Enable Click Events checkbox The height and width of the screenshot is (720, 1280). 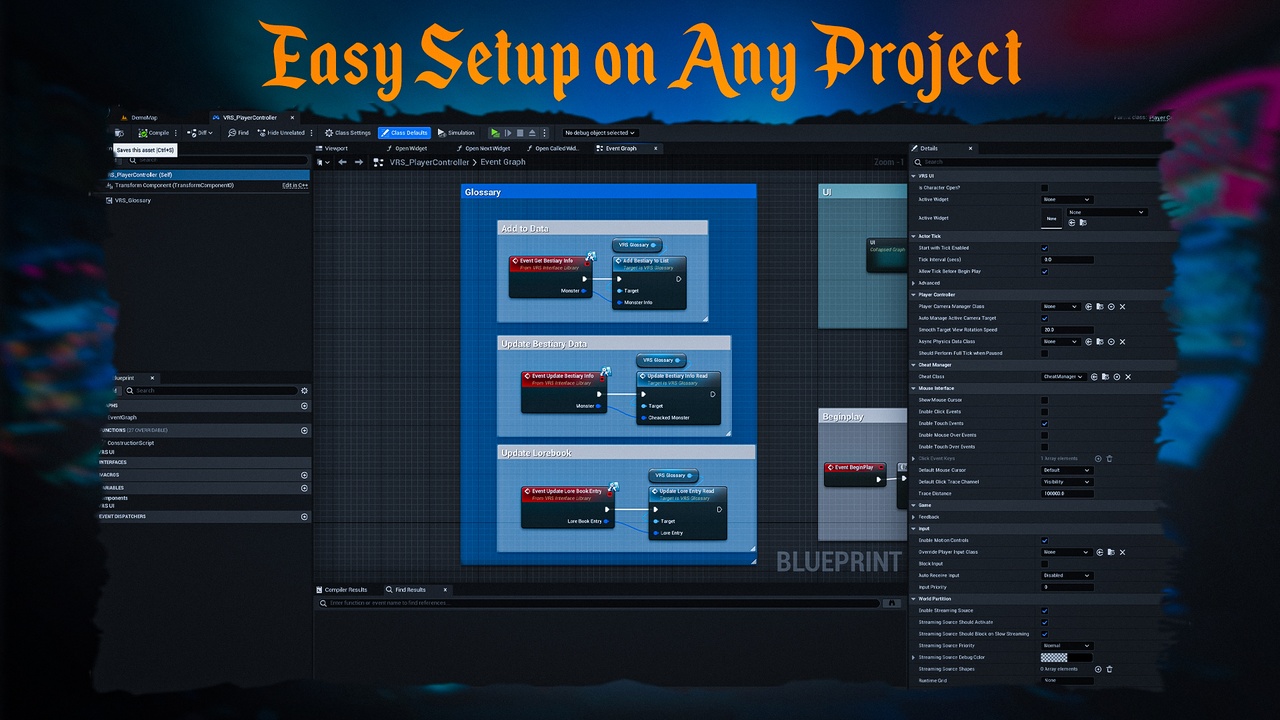(1045, 412)
